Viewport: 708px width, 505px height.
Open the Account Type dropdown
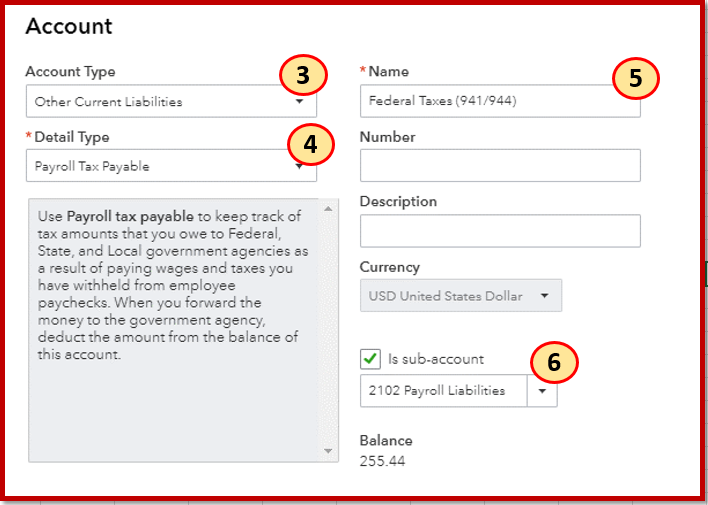tap(171, 101)
